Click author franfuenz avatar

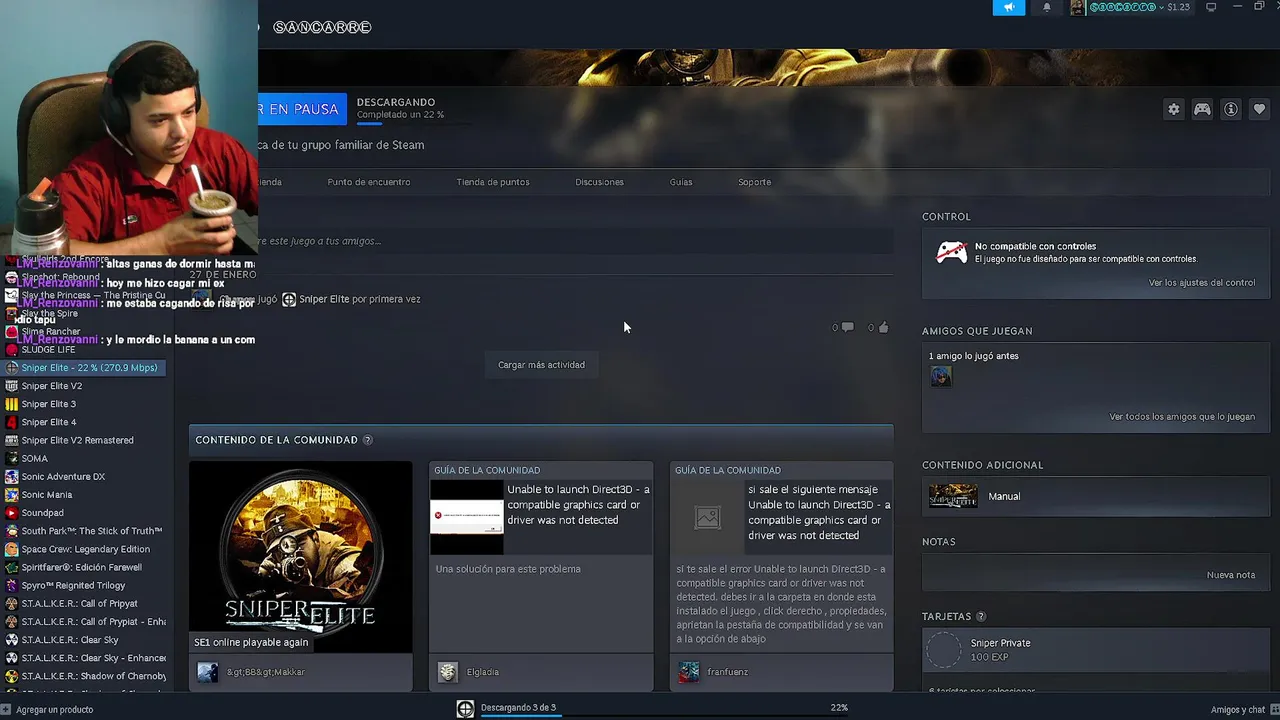(688, 672)
